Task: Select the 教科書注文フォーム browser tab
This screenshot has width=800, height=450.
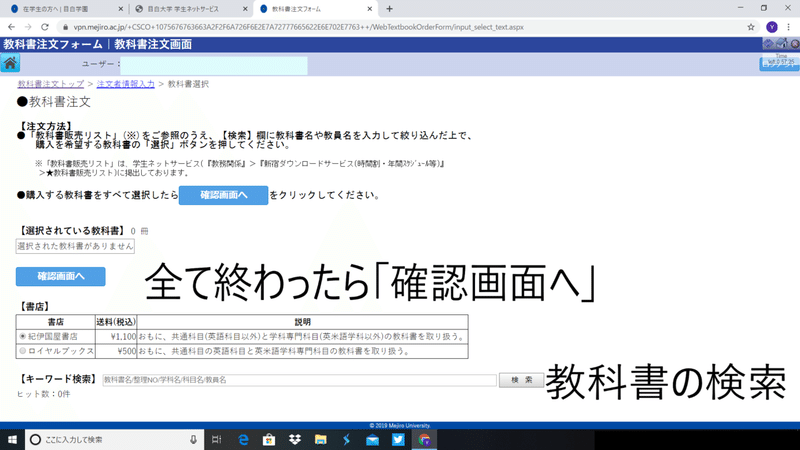Action: pos(315,9)
